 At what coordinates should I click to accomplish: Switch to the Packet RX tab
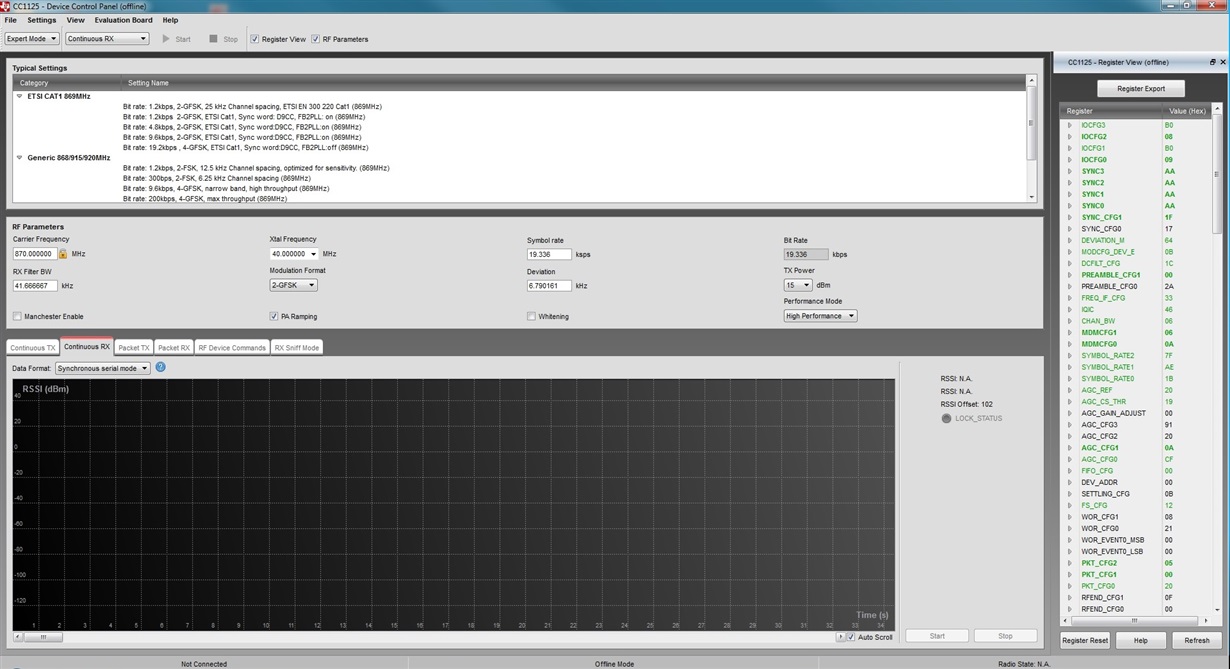click(x=173, y=347)
